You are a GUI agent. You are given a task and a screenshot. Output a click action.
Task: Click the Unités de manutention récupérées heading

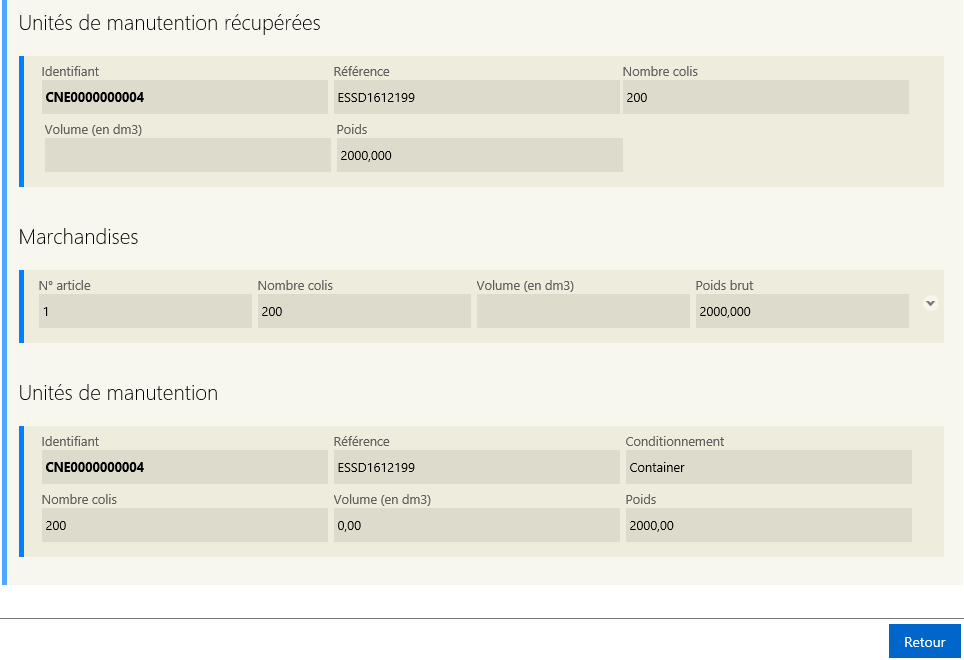click(170, 23)
